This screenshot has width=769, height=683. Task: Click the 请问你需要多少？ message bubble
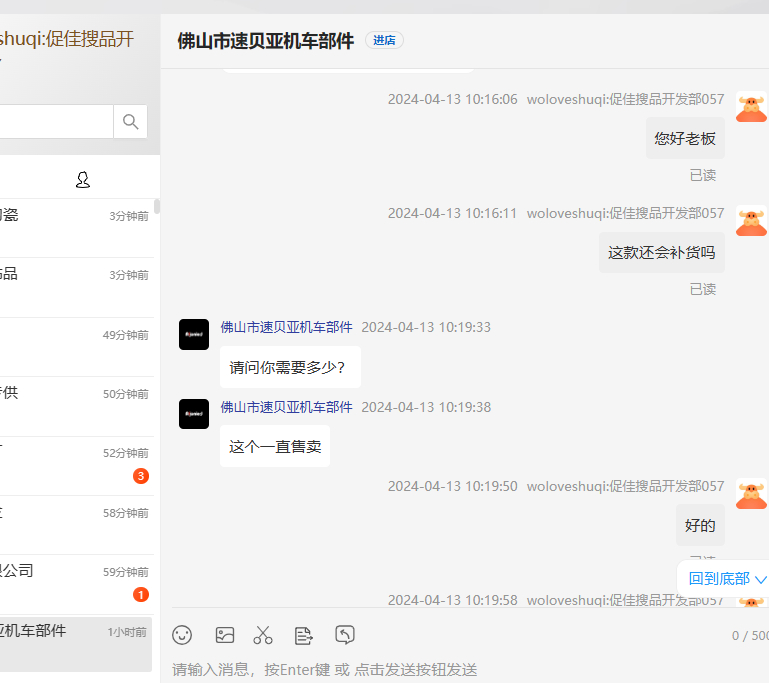[290, 367]
